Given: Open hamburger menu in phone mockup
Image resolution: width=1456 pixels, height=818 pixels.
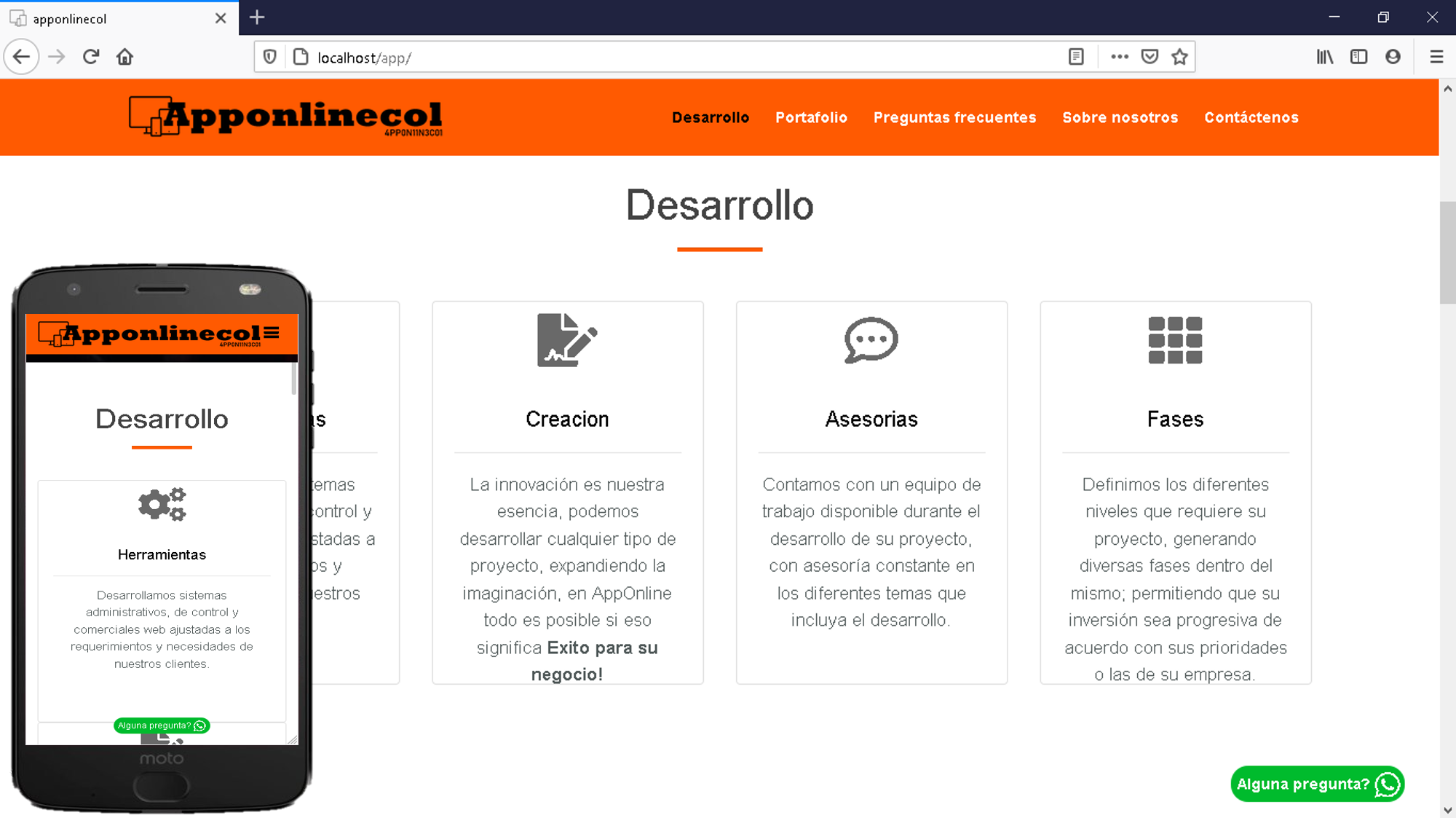Looking at the screenshot, I should click(x=272, y=333).
